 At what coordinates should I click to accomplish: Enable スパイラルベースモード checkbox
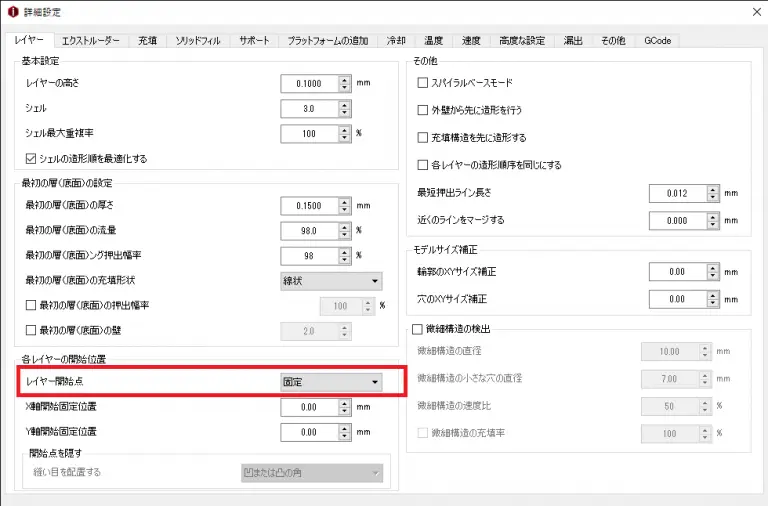pos(423,81)
